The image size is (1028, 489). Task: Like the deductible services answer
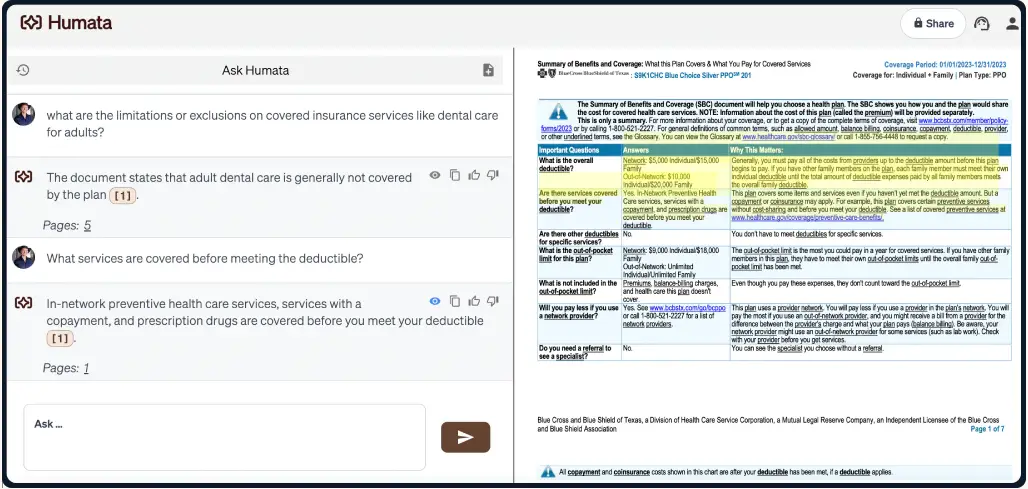[475, 301]
